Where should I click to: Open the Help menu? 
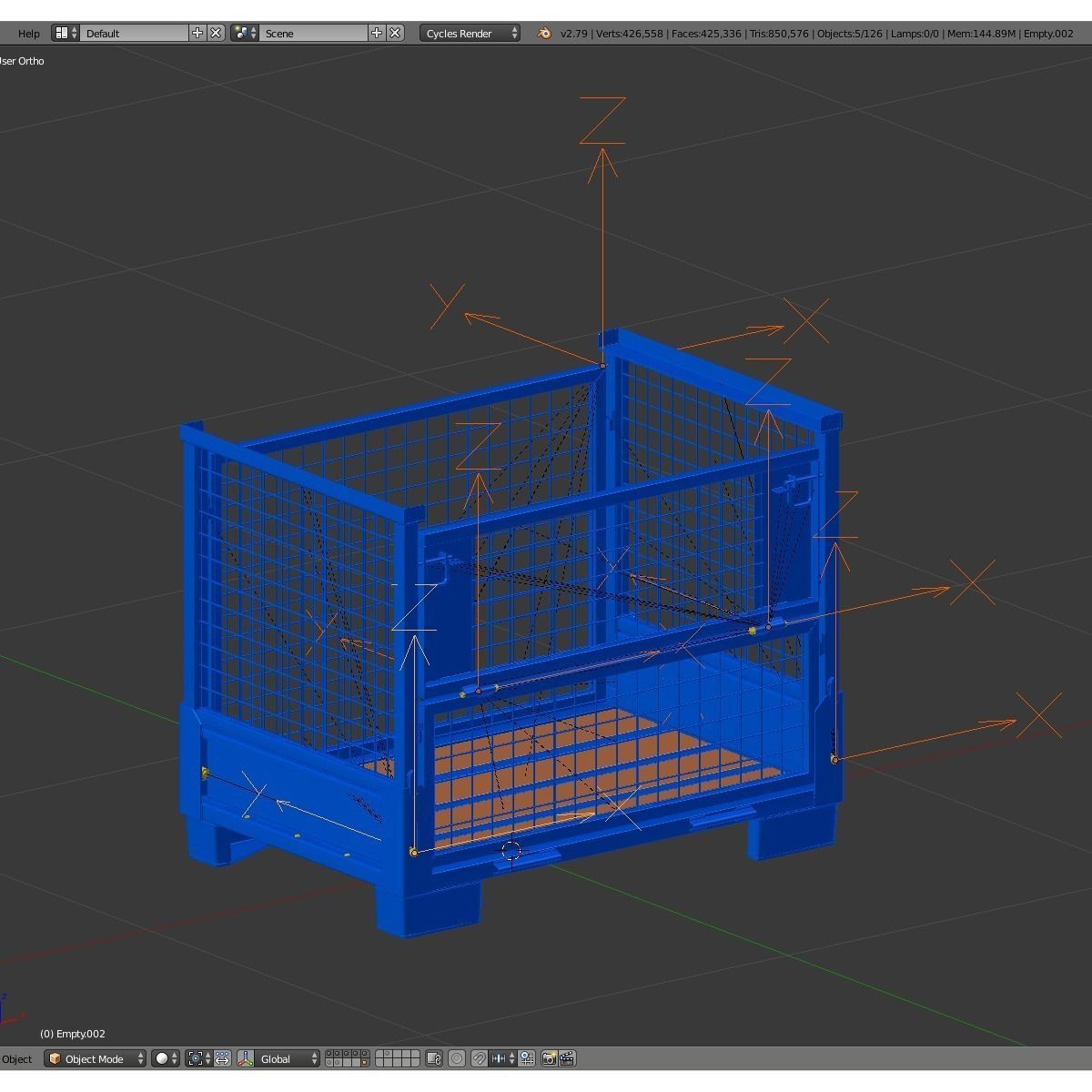(x=29, y=34)
